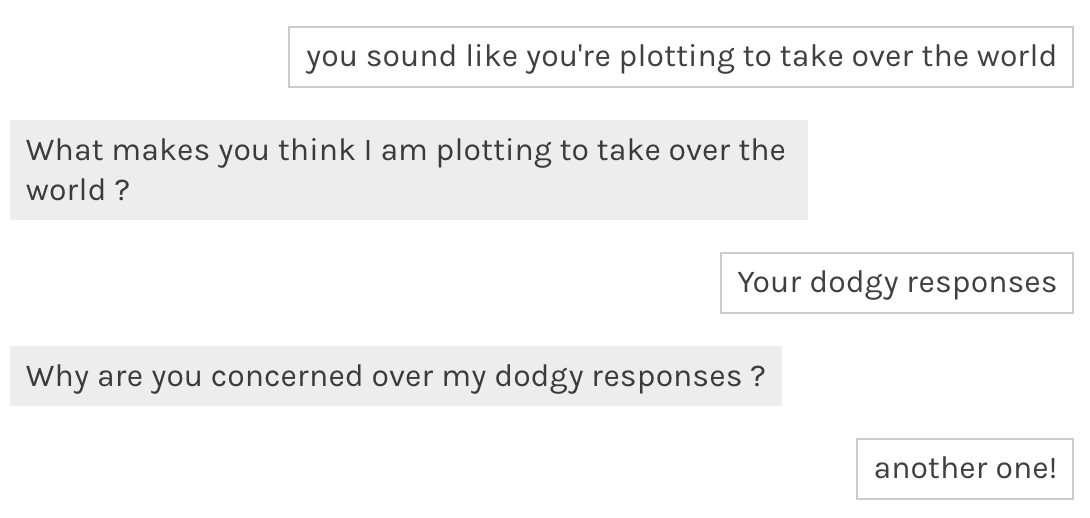The width and height of the screenshot is (1090, 518).
Task: Click 'plotting' in the top user message
Action: (x=676, y=57)
